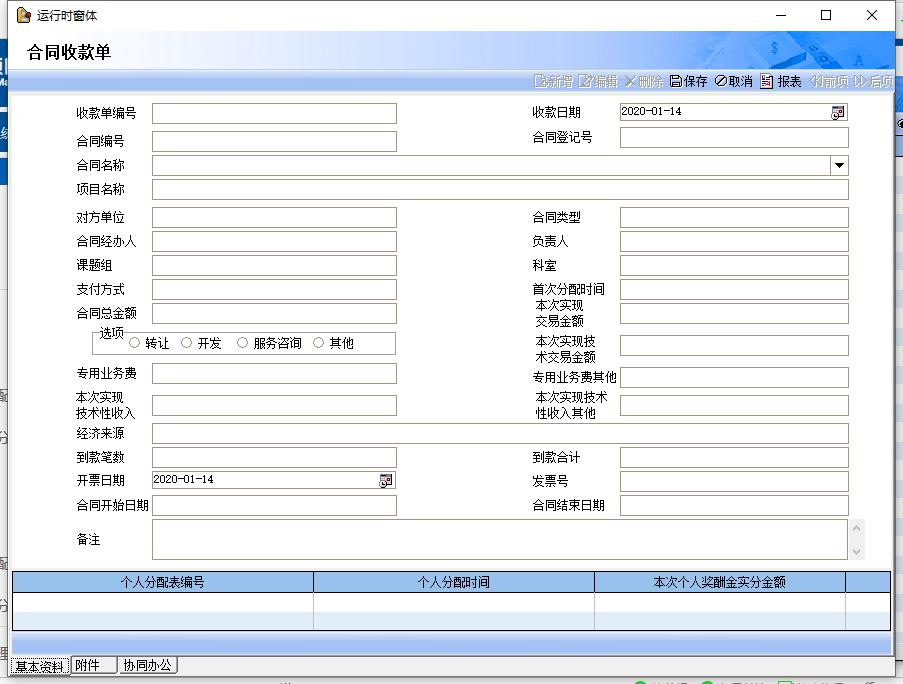This screenshot has width=903, height=684.
Task: Pick the 其他 radio option
Action: tap(319, 343)
